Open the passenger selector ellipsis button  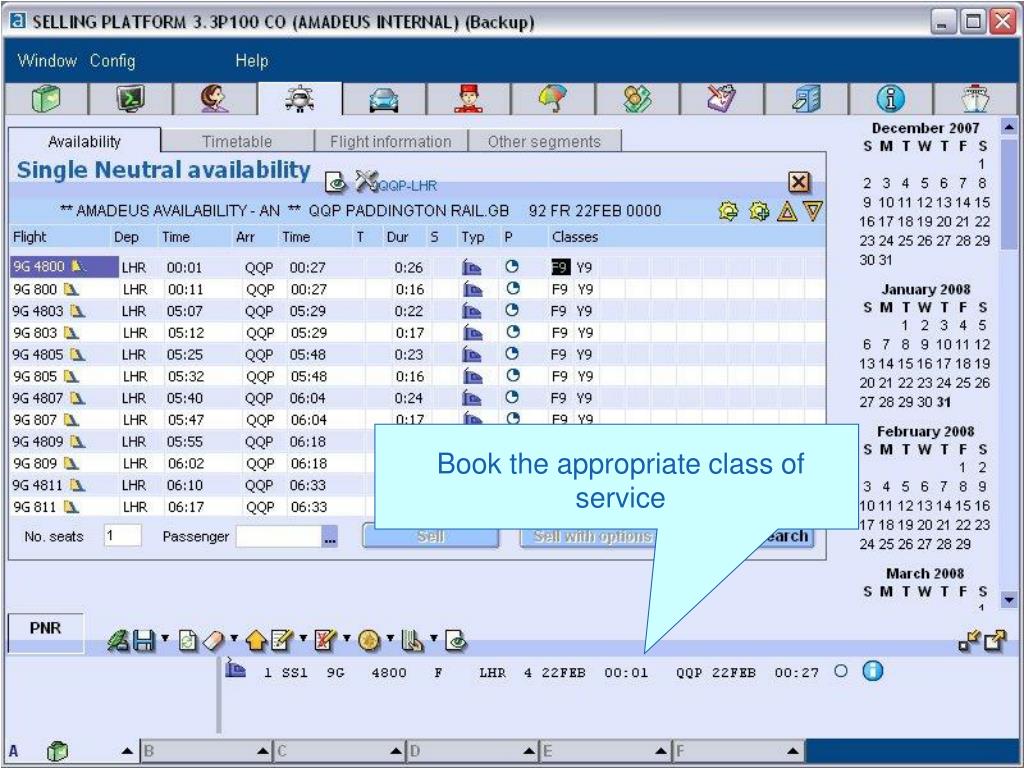[x=330, y=537]
